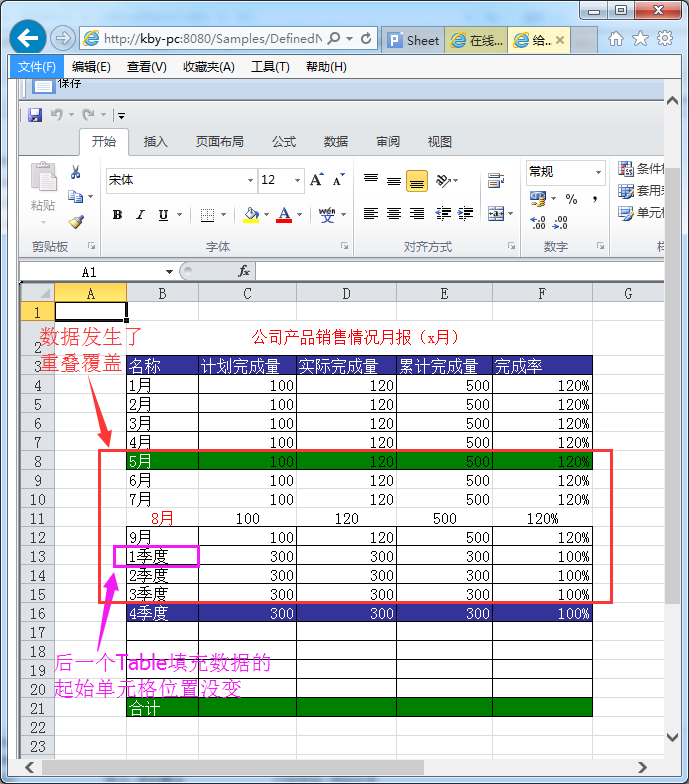Click the wrap text icon
Viewport: 689px width, 784px height.
[496, 181]
